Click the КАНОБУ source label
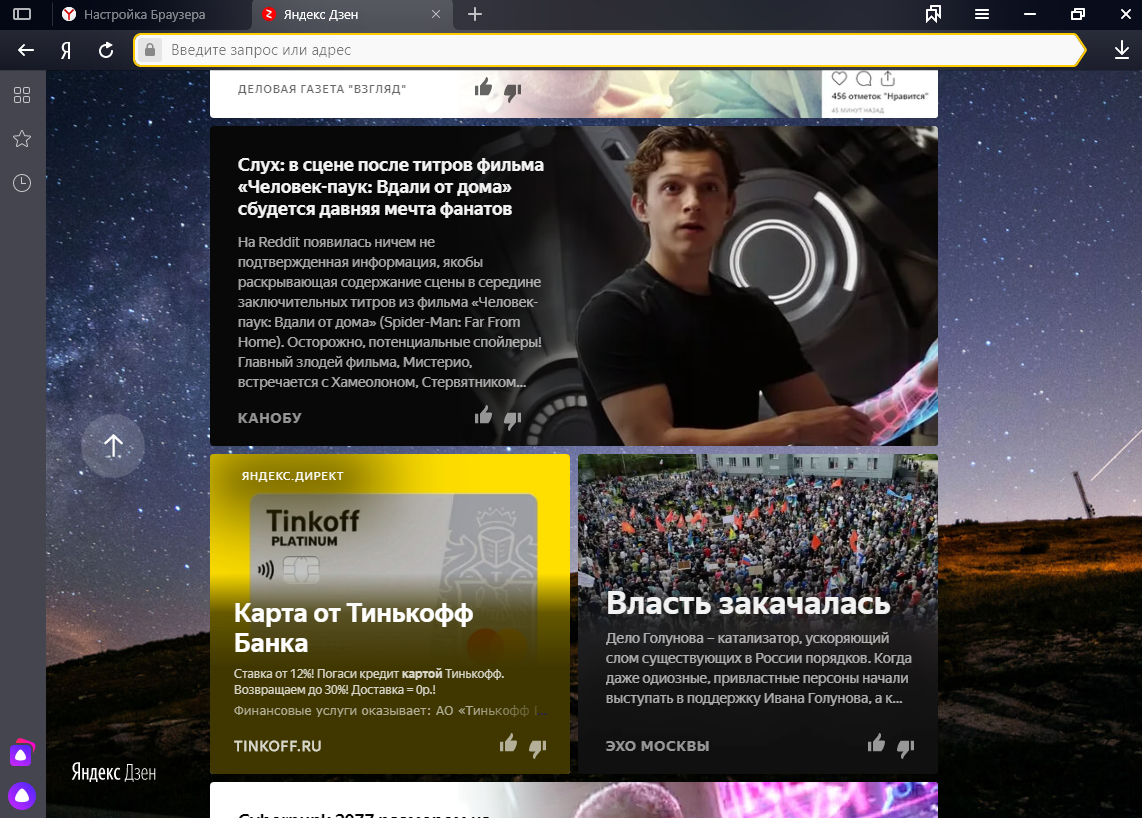 click(x=269, y=418)
